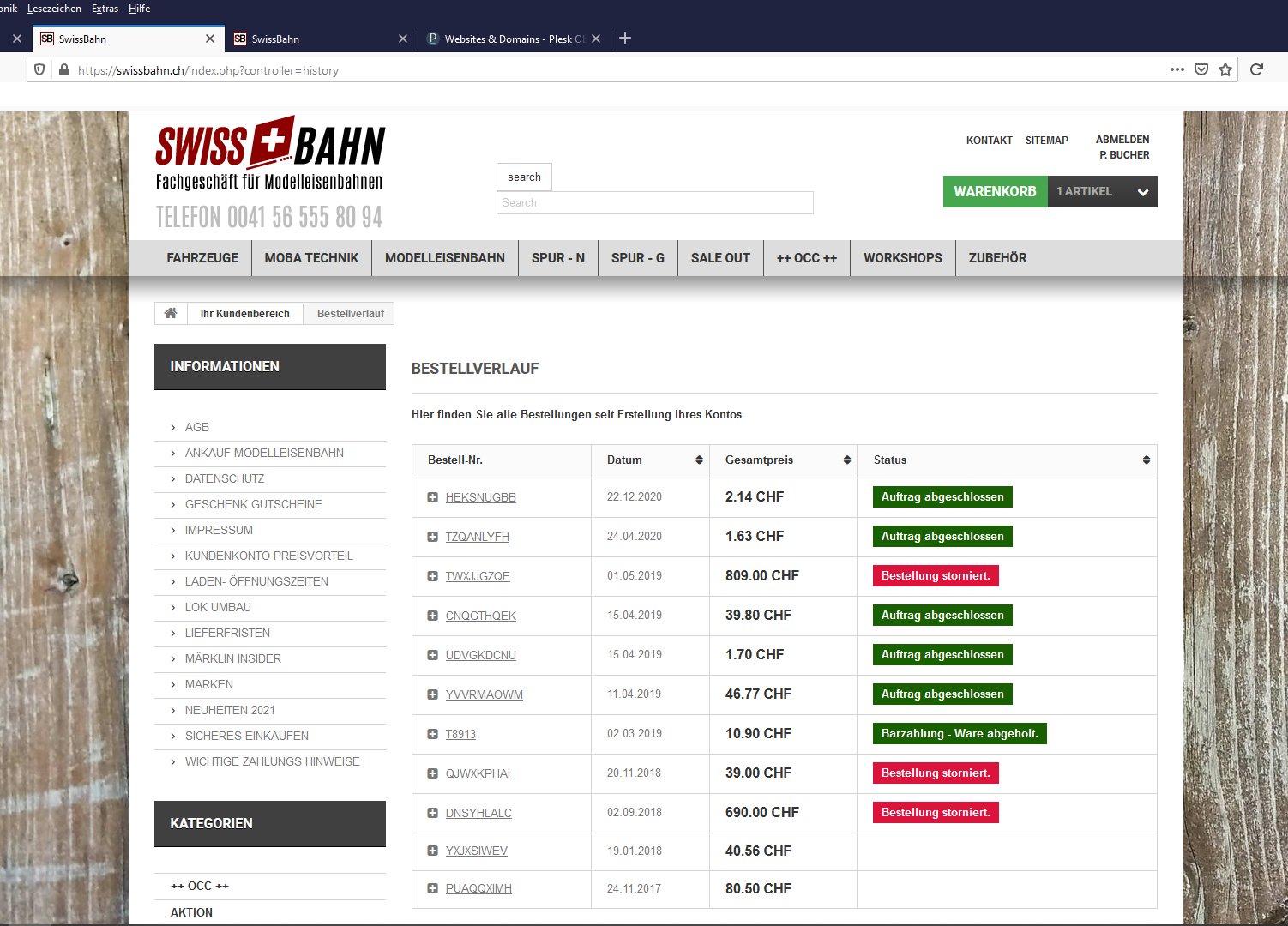Open the Lesezeichen browser menu
The width and height of the screenshot is (1288, 926).
(x=54, y=9)
